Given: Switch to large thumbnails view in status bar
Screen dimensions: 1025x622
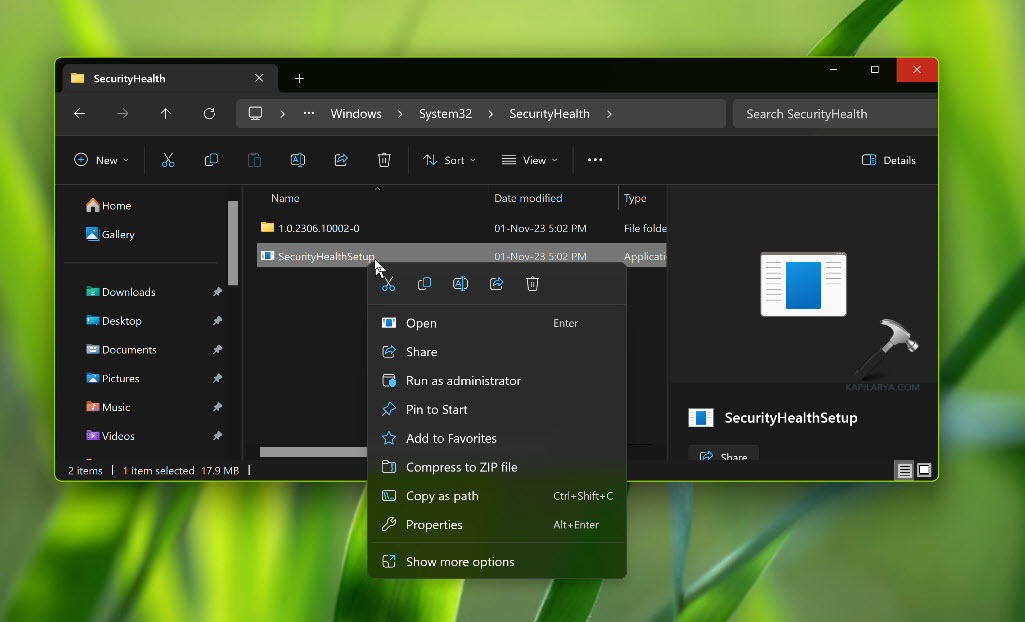Looking at the screenshot, I should 925,470.
